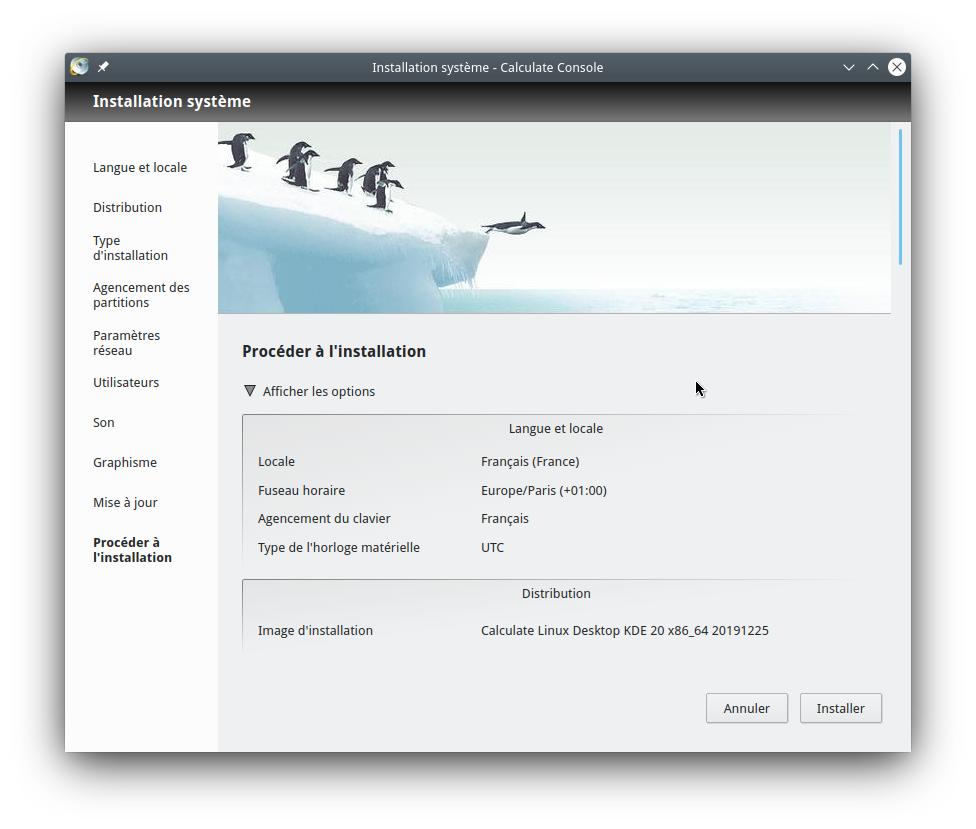Maximize window with the up chevron icon

[x=873, y=67]
